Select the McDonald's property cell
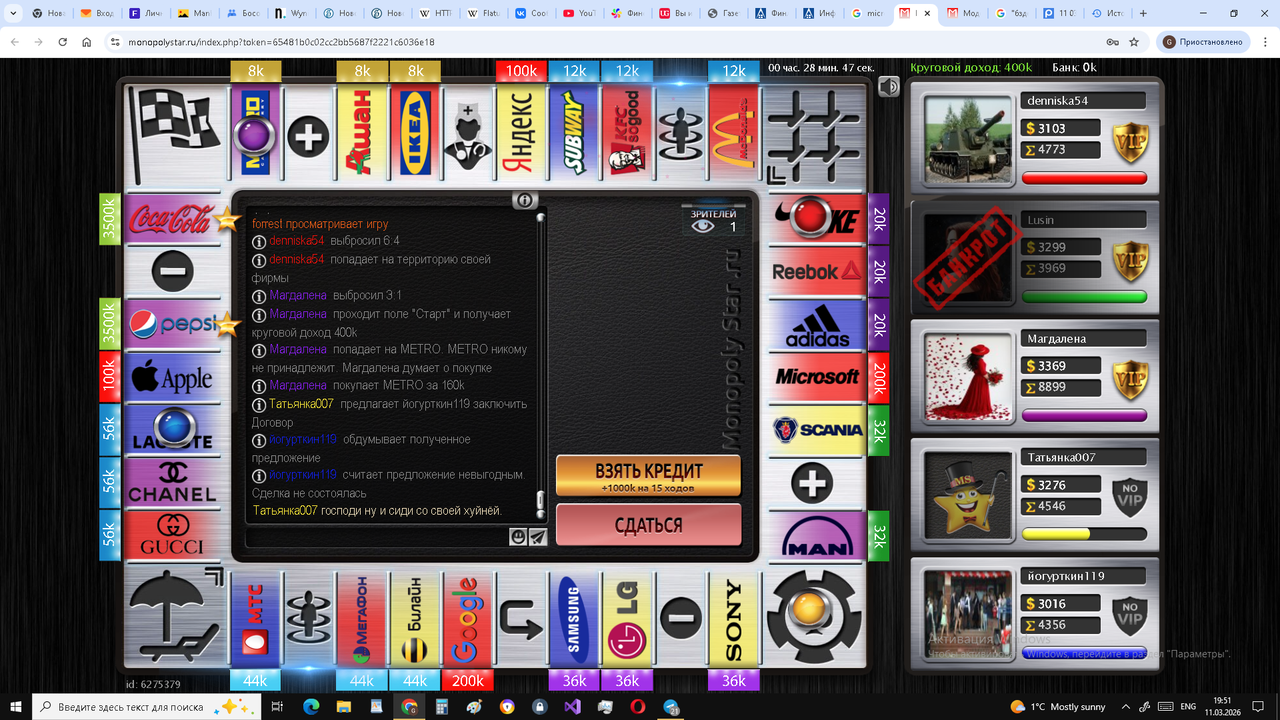This screenshot has width=1280, height=720. coord(733,135)
